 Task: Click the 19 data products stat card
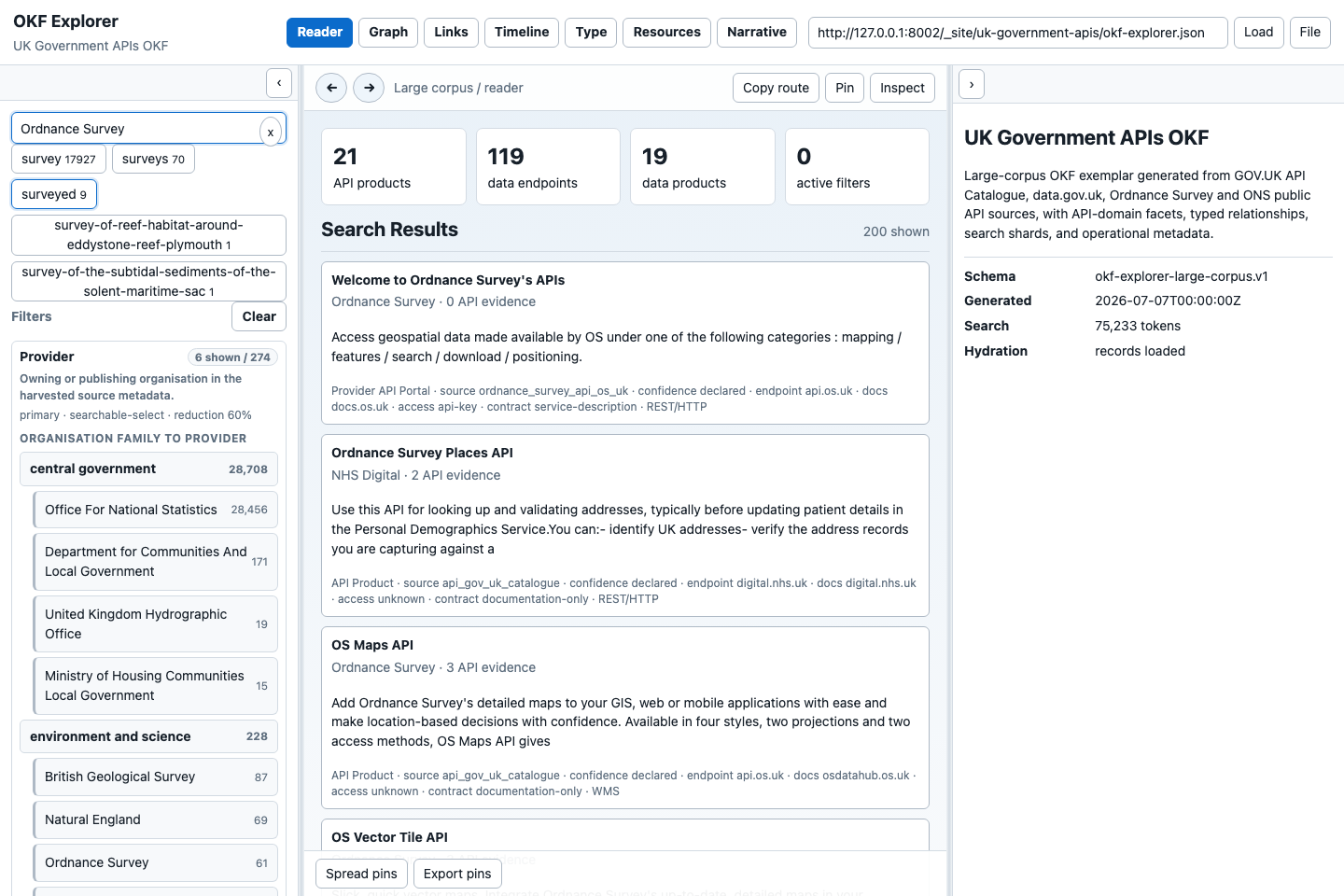(703, 167)
